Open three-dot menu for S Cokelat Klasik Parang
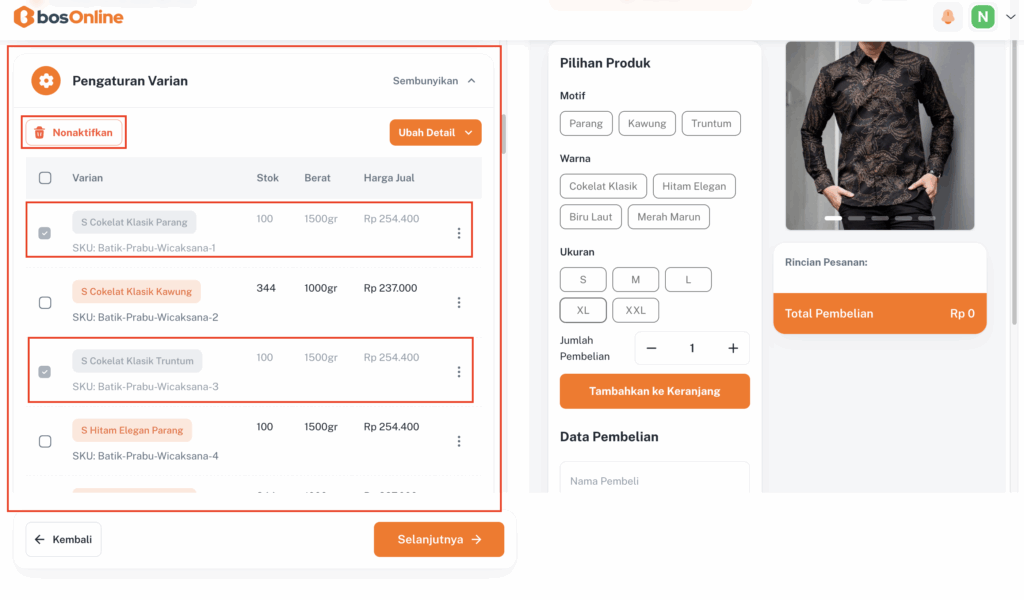This screenshot has width=1024, height=600. pyautogui.click(x=459, y=233)
